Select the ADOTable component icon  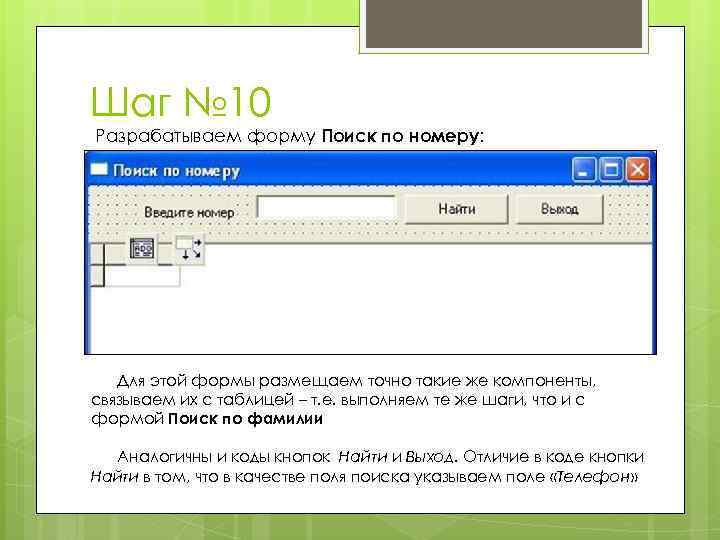142,249
